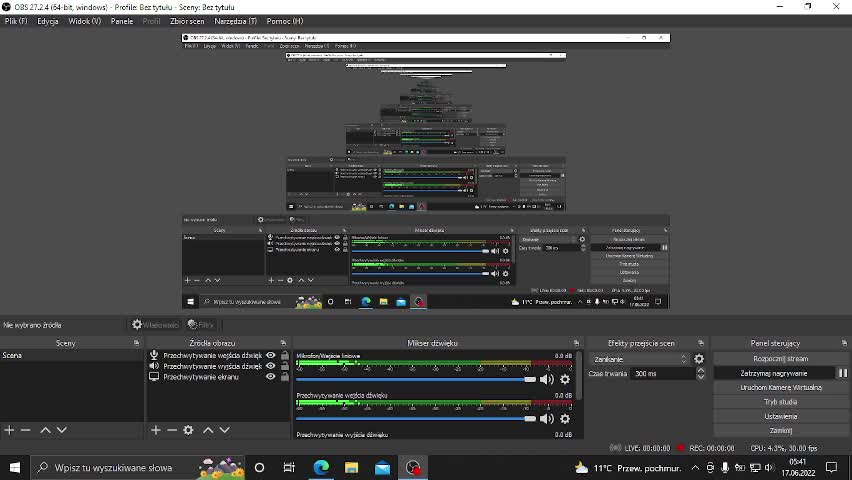Toggle visibility of Przechwytywanie wejścia dźwięku source

pyautogui.click(x=270, y=355)
